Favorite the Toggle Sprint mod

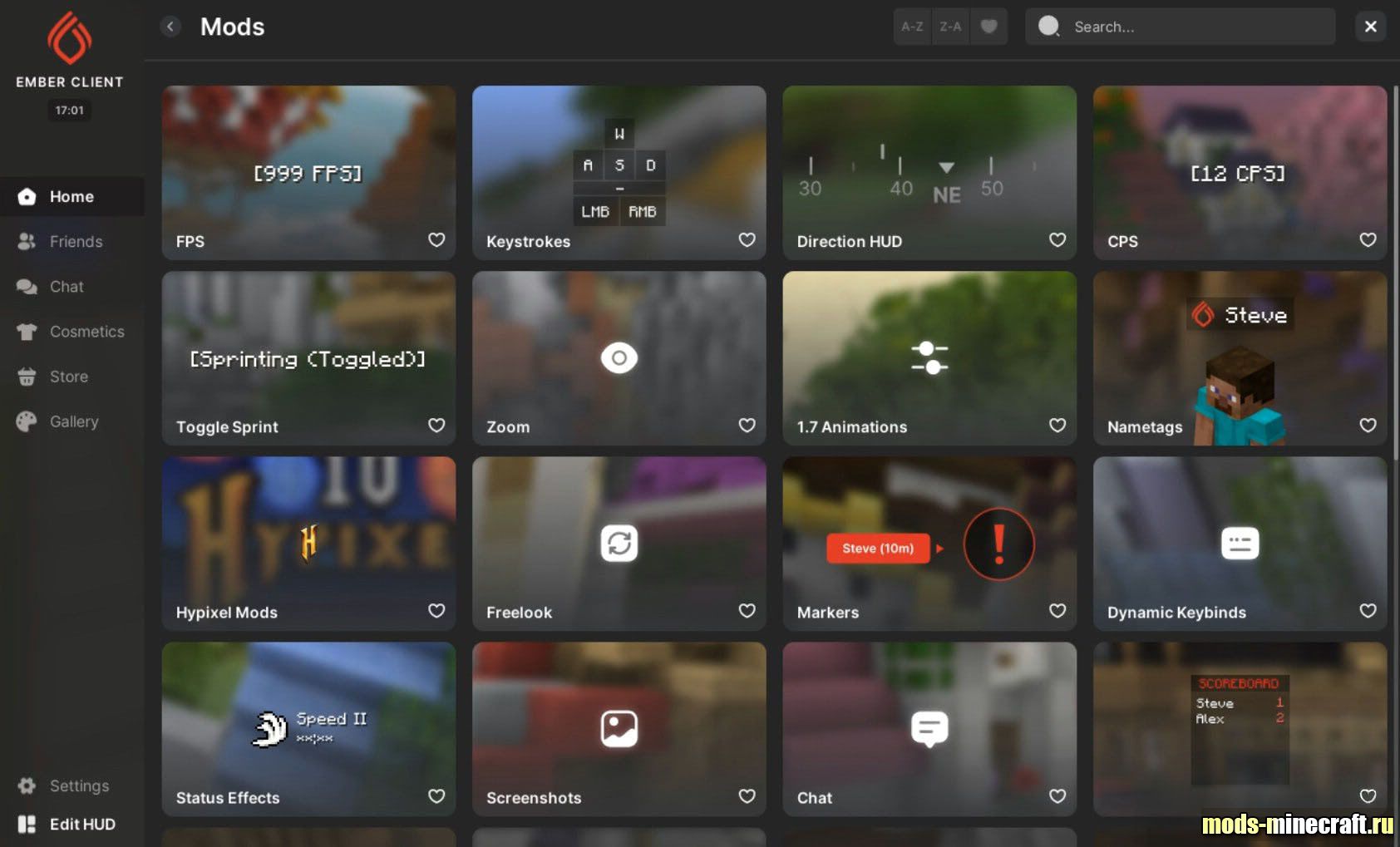(436, 426)
